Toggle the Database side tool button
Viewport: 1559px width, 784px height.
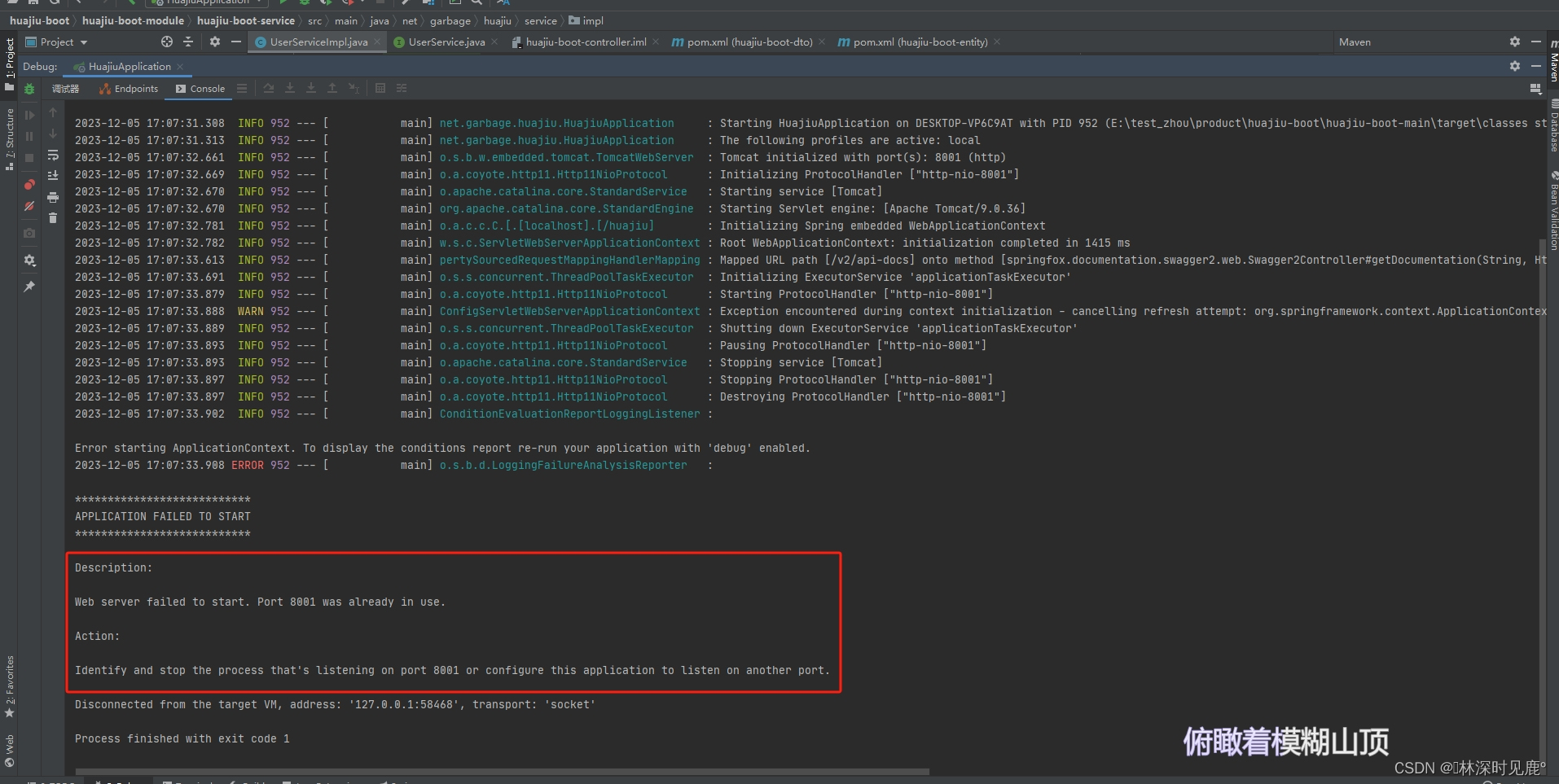1553,125
